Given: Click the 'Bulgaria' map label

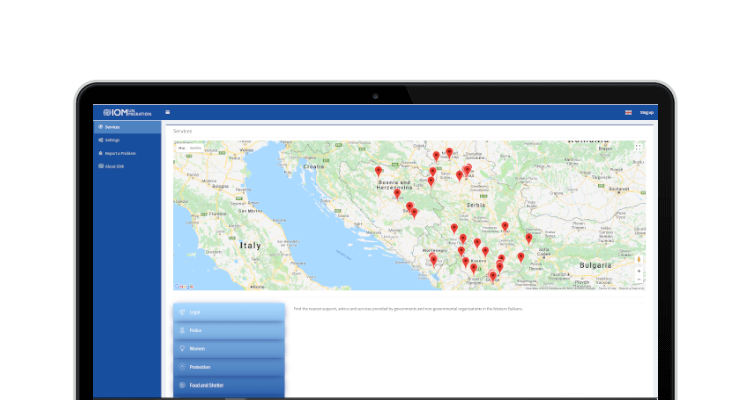Looking at the screenshot, I should (x=595, y=265).
